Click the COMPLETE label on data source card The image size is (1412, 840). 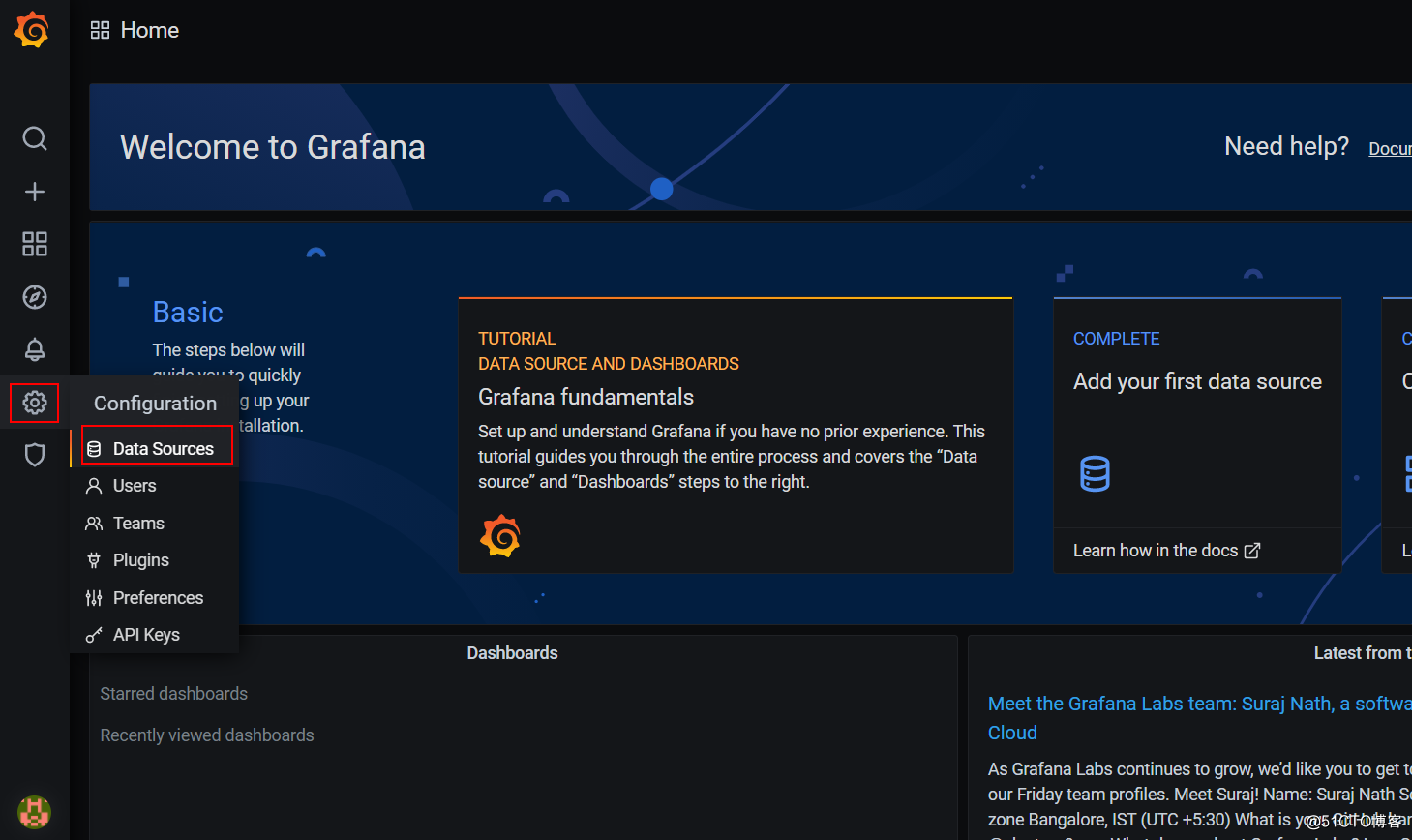coord(1116,339)
